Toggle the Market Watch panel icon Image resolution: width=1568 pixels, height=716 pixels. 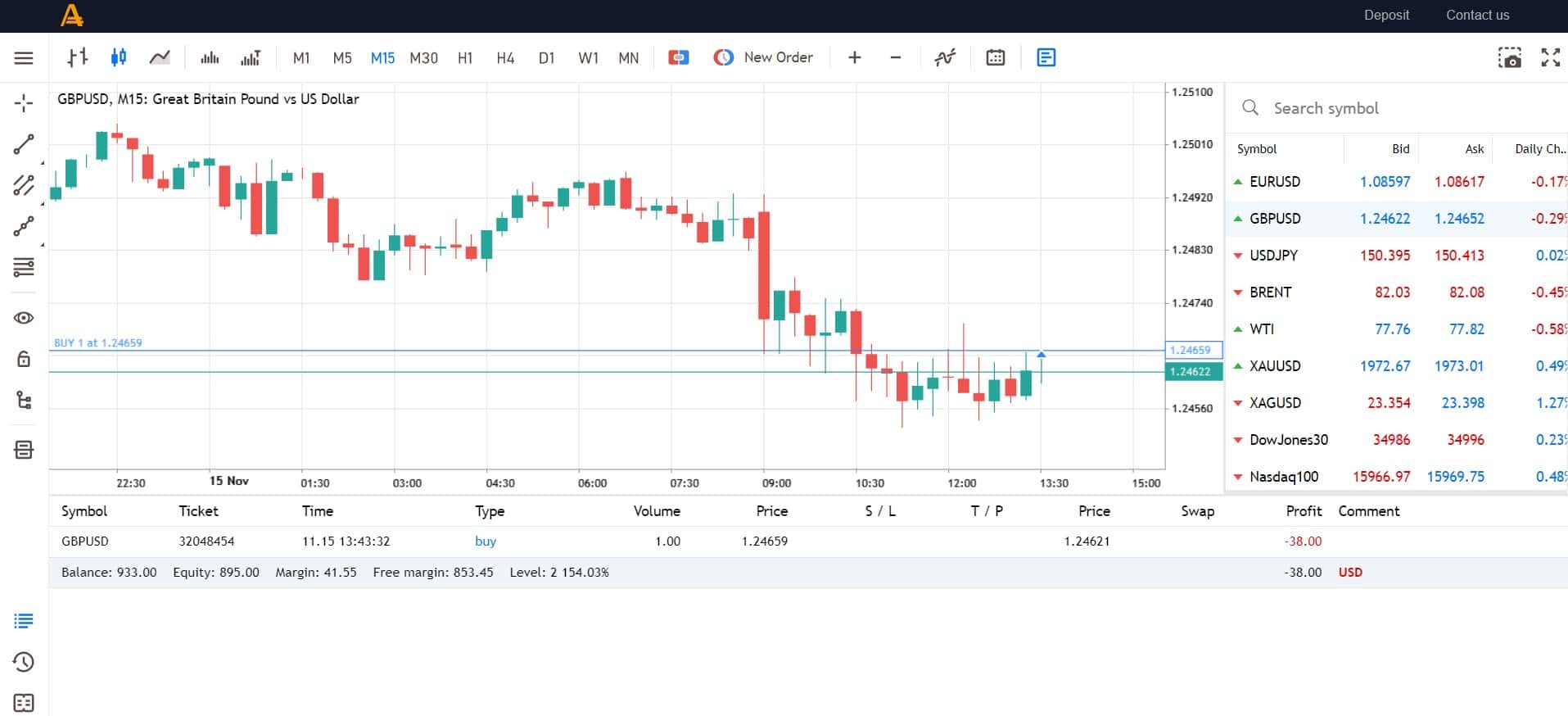point(1046,57)
